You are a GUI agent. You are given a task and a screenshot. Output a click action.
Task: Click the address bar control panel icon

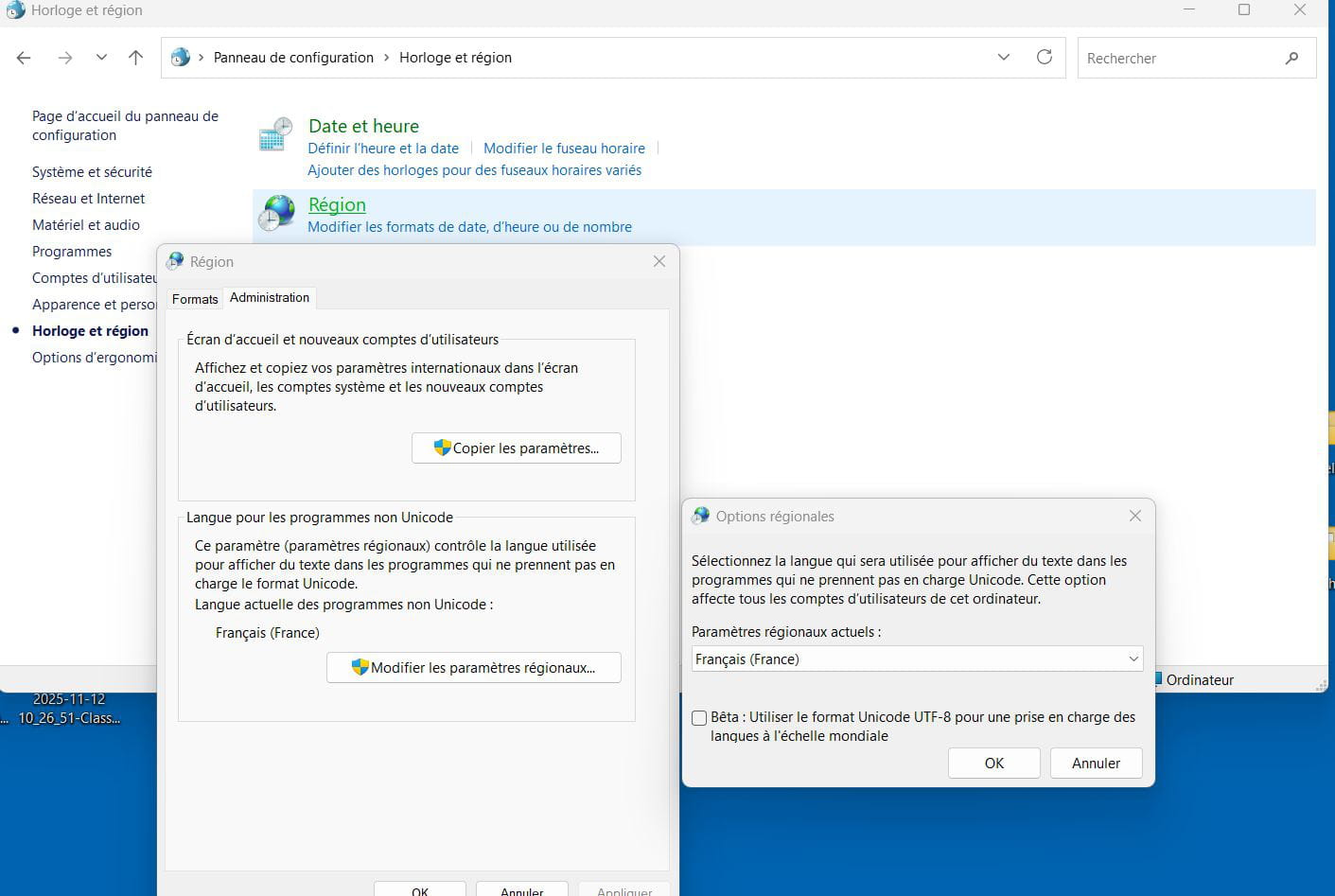pos(180,58)
